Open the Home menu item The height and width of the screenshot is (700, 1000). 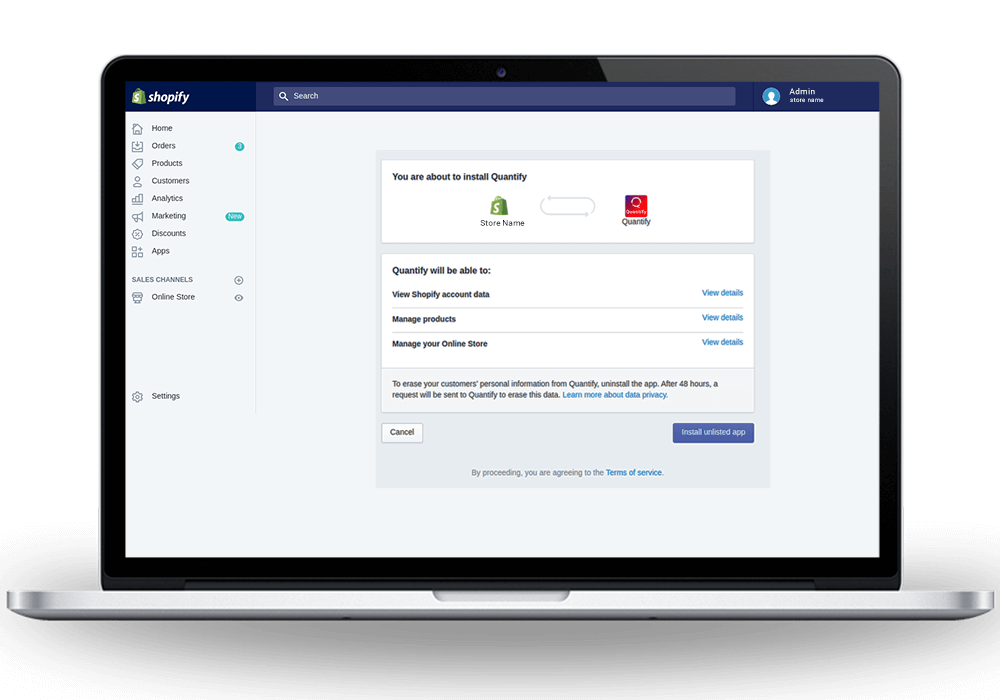(162, 128)
